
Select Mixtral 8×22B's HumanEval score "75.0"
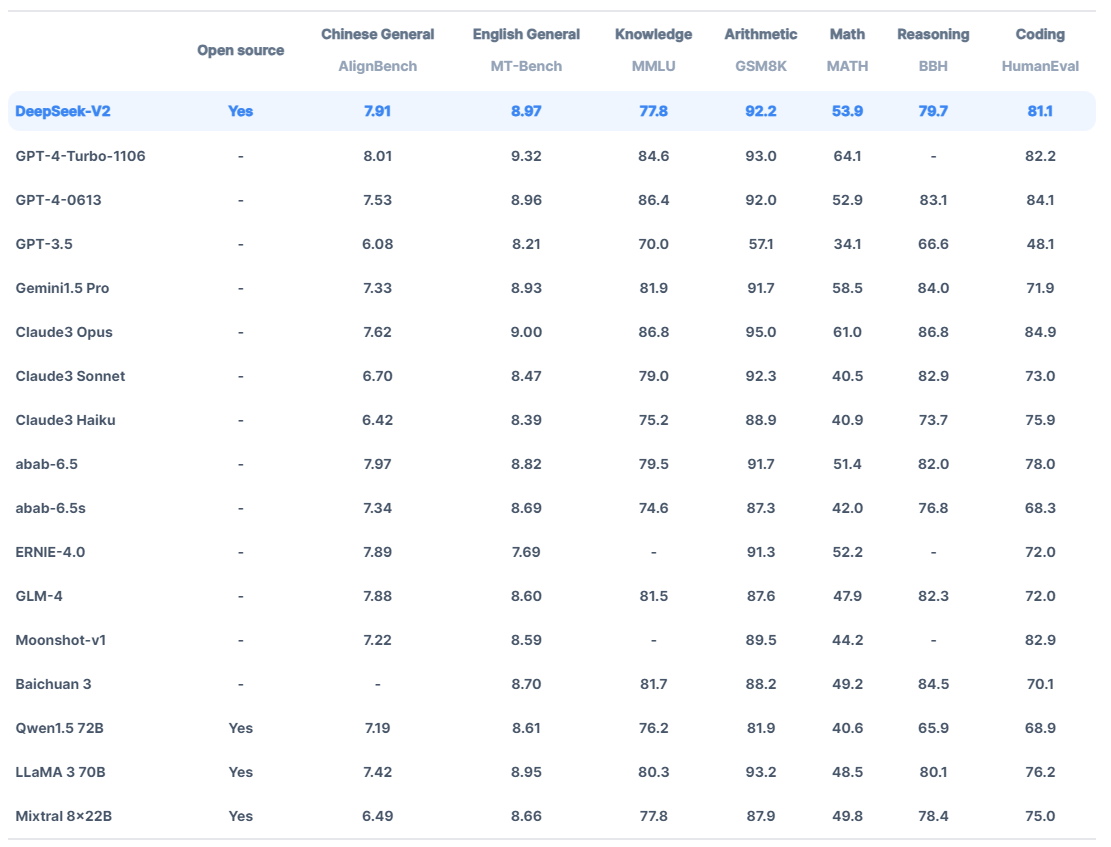point(1039,815)
